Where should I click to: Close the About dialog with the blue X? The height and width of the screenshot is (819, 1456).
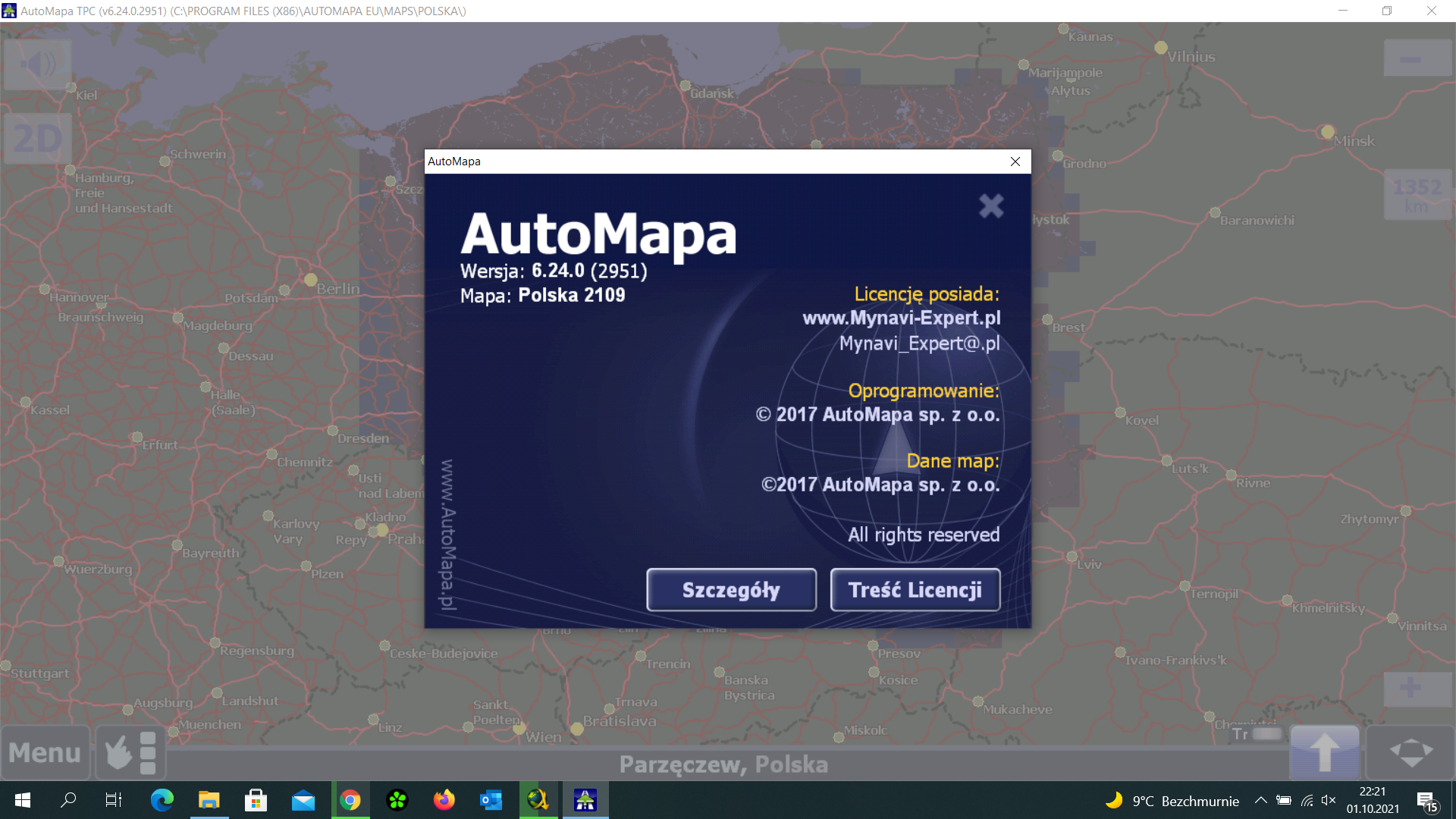tap(991, 206)
